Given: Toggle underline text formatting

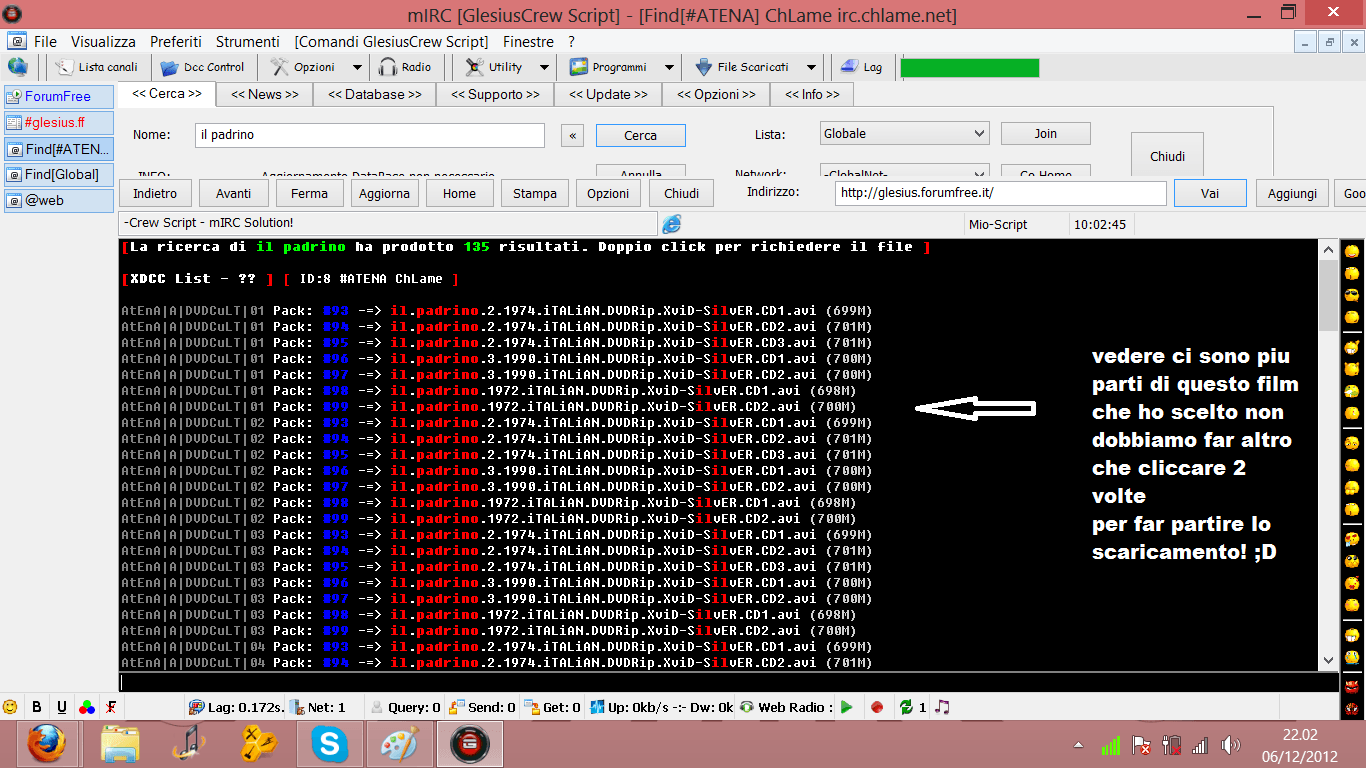Looking at the screenshot, I should 62,707.
